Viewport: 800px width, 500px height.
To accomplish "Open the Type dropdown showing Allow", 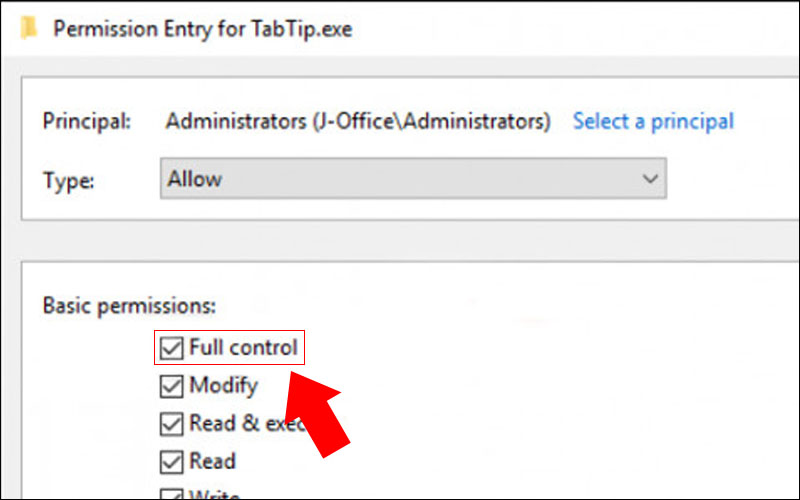I will coord(413,179).
